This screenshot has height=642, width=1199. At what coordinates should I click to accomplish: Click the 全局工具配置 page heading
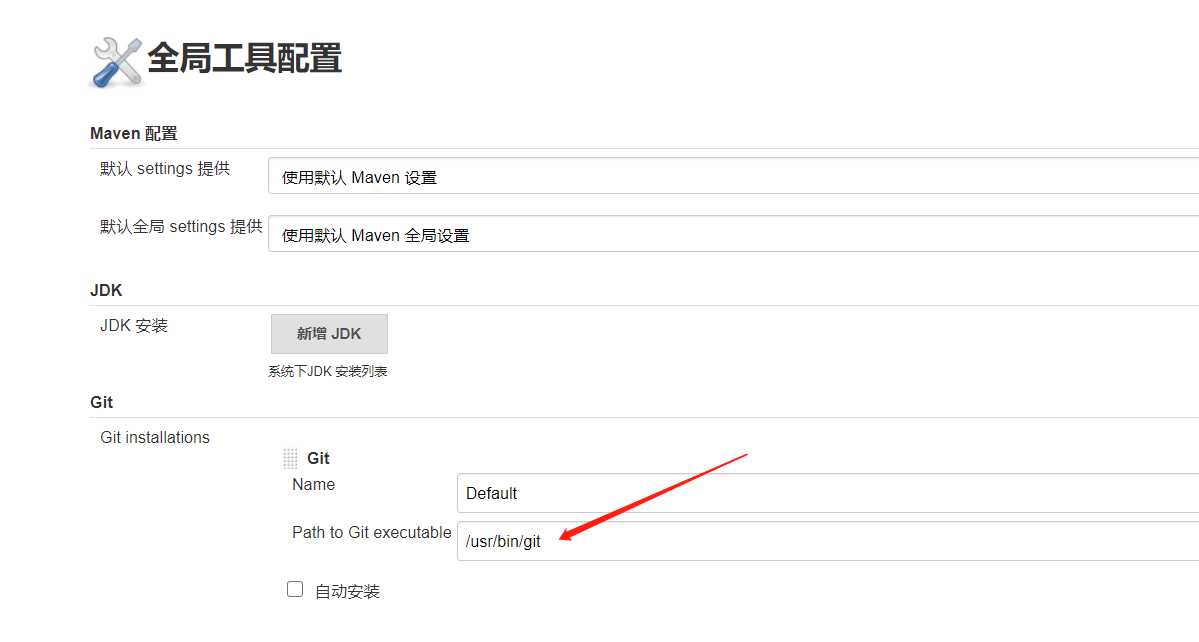245,59
